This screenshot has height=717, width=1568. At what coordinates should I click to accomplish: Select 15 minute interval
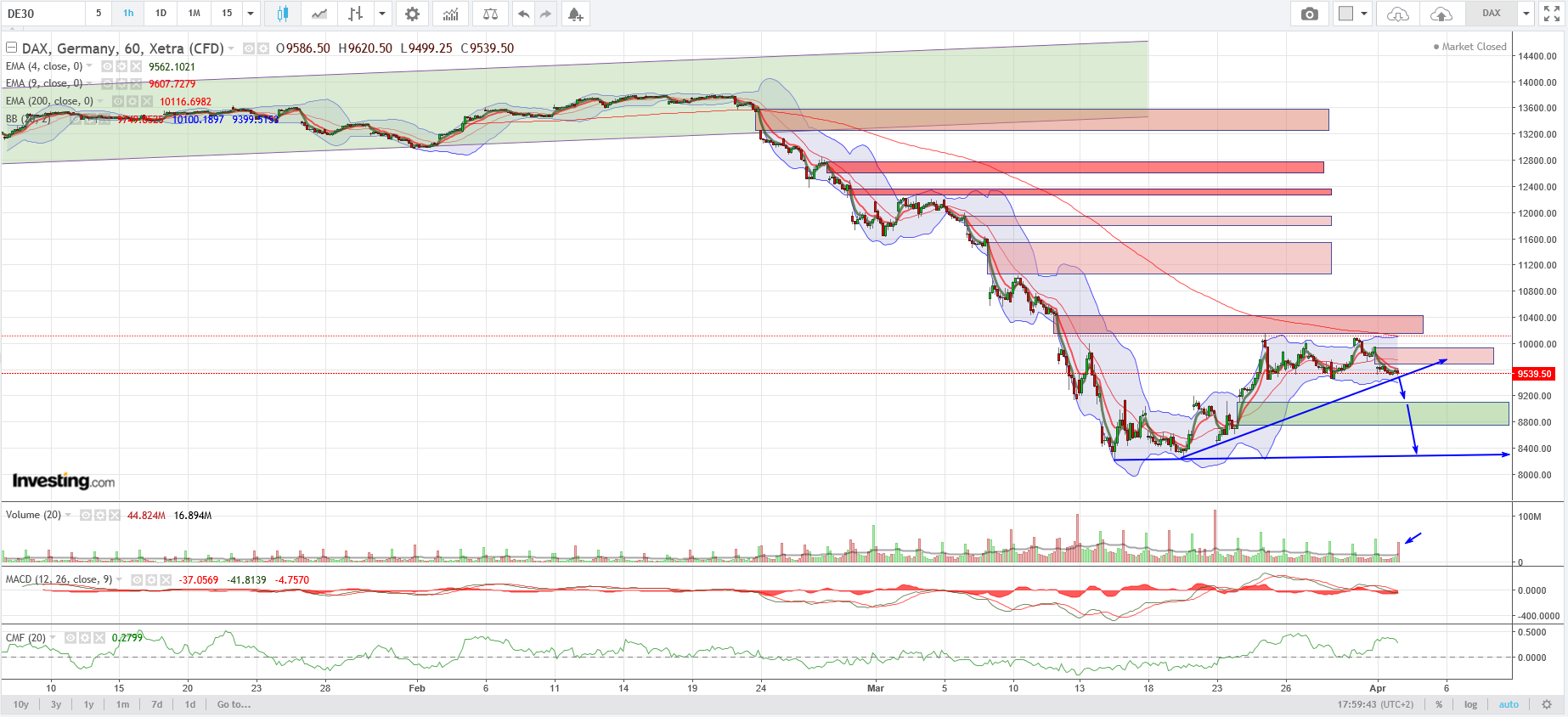[227, 14]
